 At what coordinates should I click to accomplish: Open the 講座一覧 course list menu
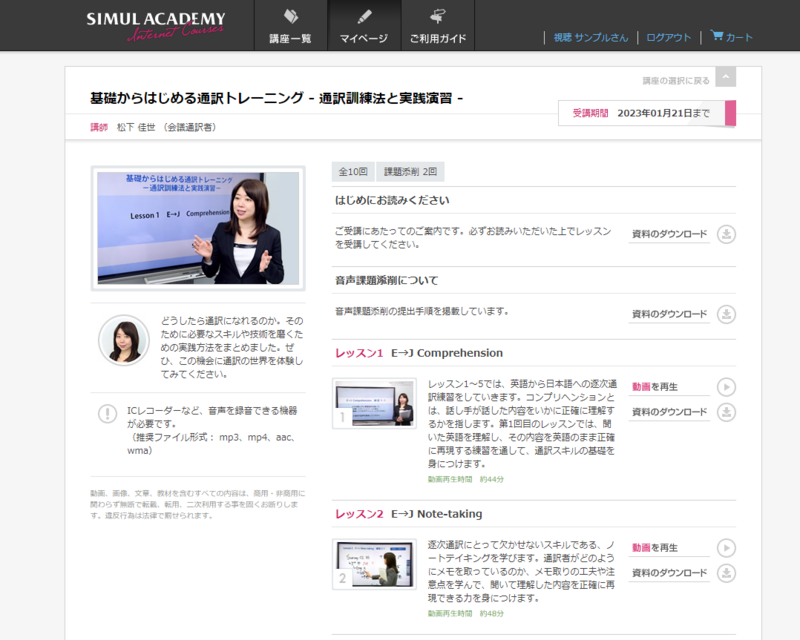pos(290,26)
